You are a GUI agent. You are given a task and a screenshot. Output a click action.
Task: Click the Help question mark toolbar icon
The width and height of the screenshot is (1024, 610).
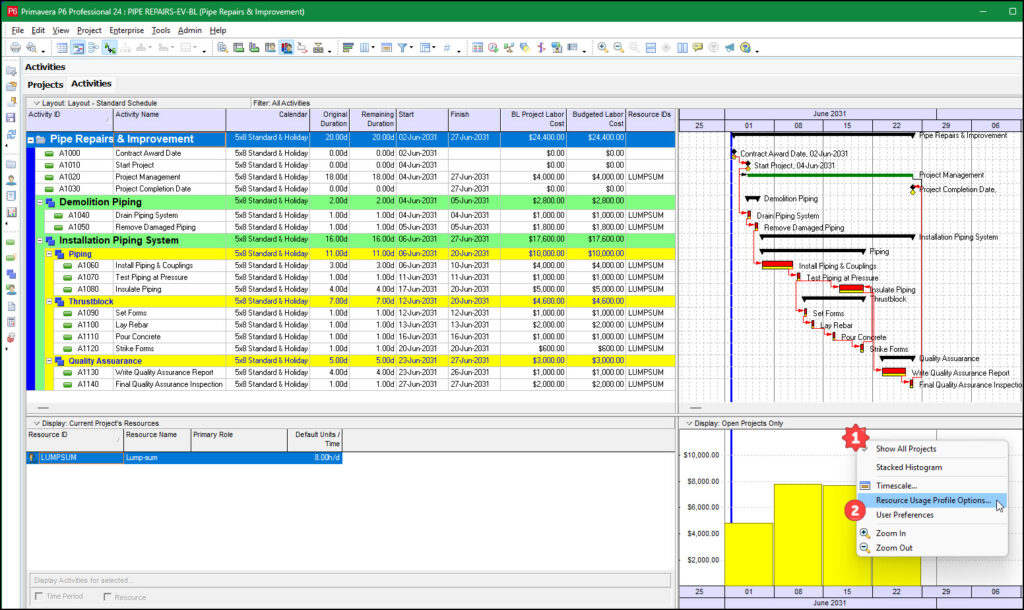point(745,47)
